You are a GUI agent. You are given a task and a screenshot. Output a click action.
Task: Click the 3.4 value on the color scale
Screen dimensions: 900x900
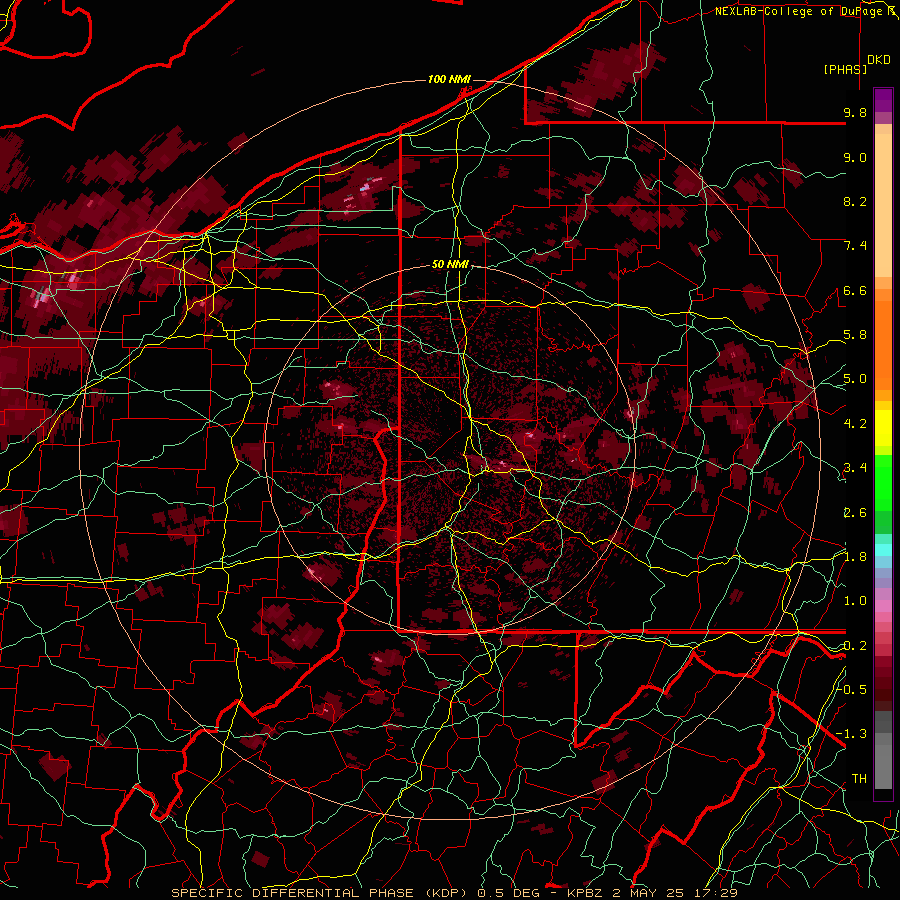pyautogui.click(x=855, y=468)
